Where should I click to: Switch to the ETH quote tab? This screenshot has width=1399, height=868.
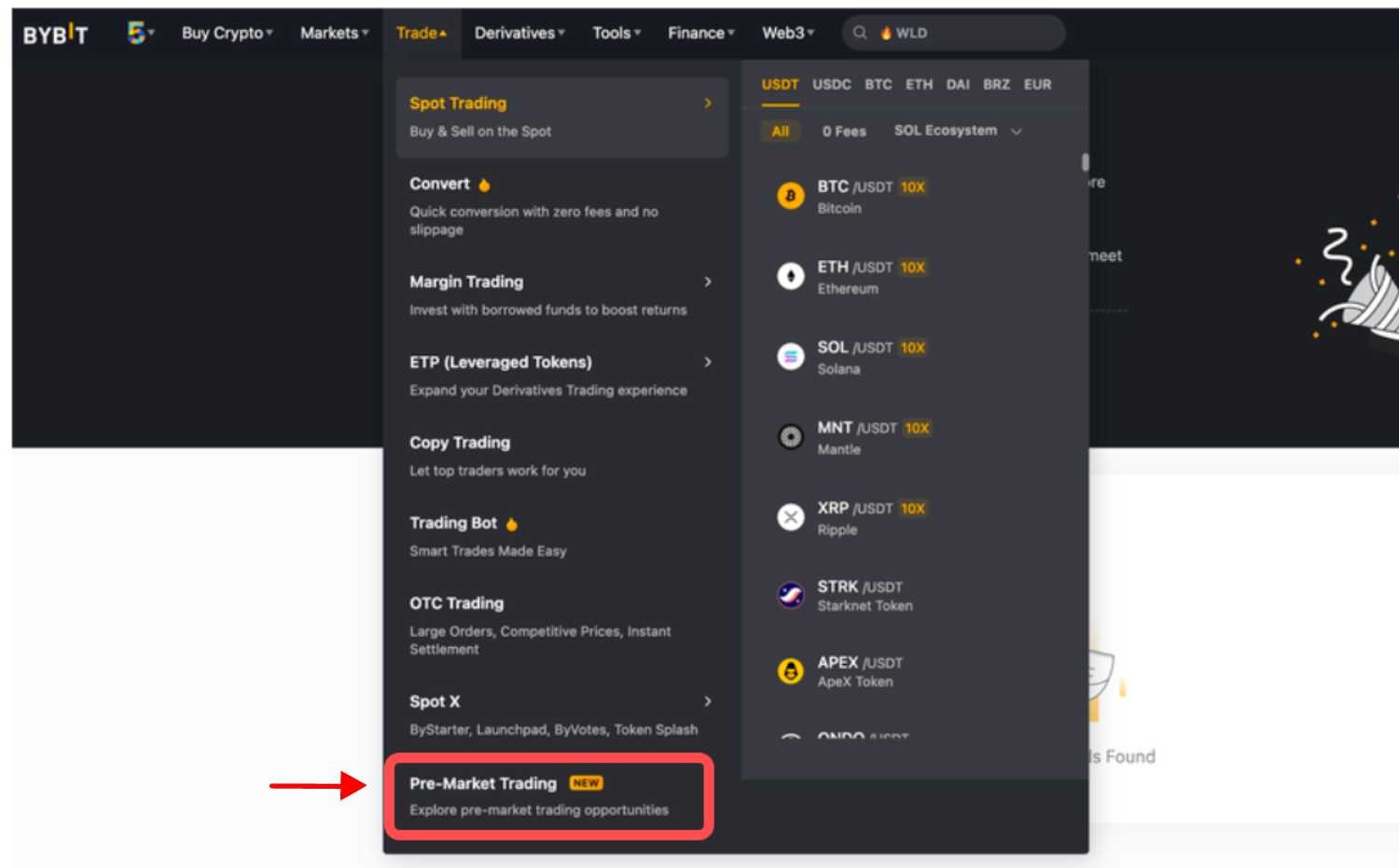(x=919, y=85)
